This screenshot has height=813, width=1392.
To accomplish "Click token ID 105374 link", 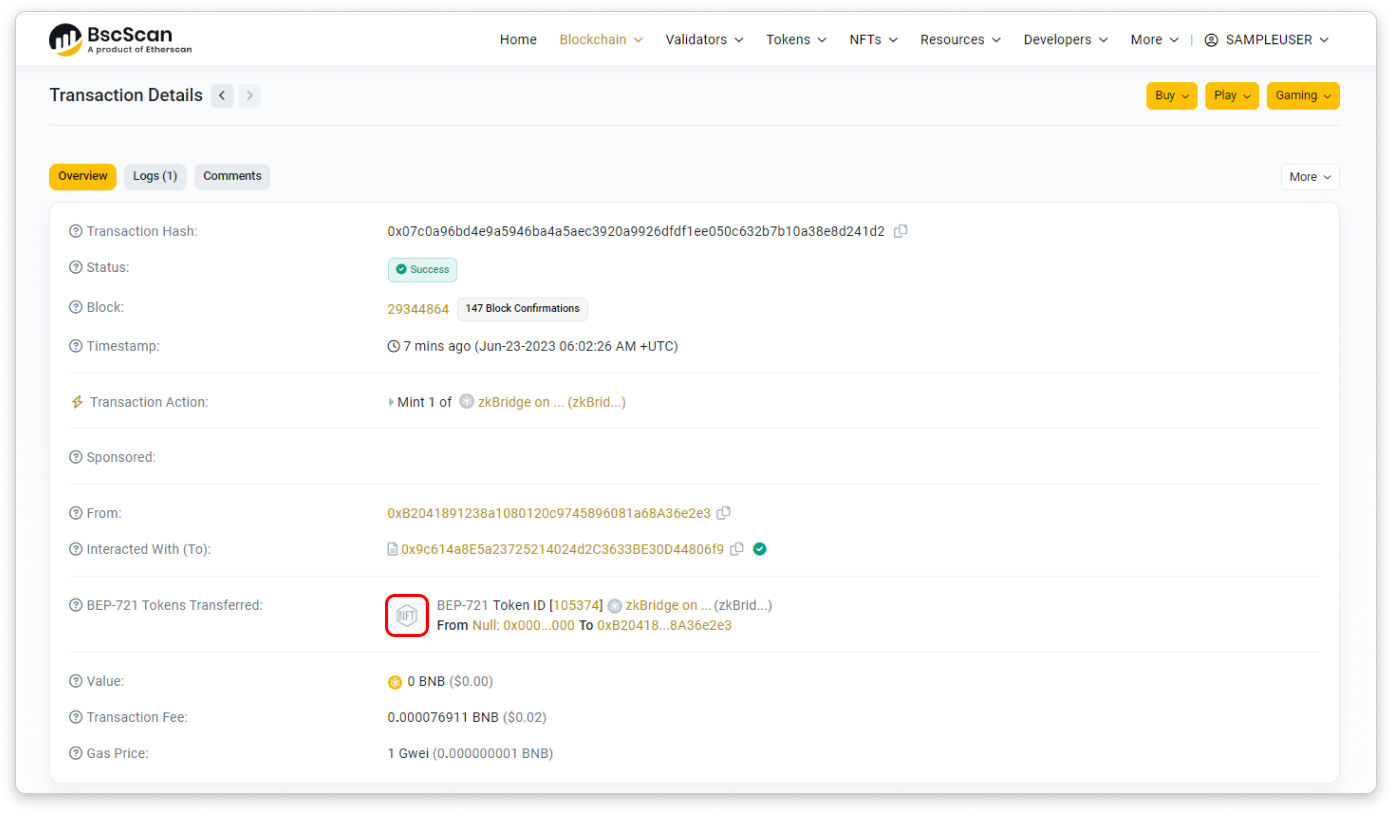I will point(576,605).
